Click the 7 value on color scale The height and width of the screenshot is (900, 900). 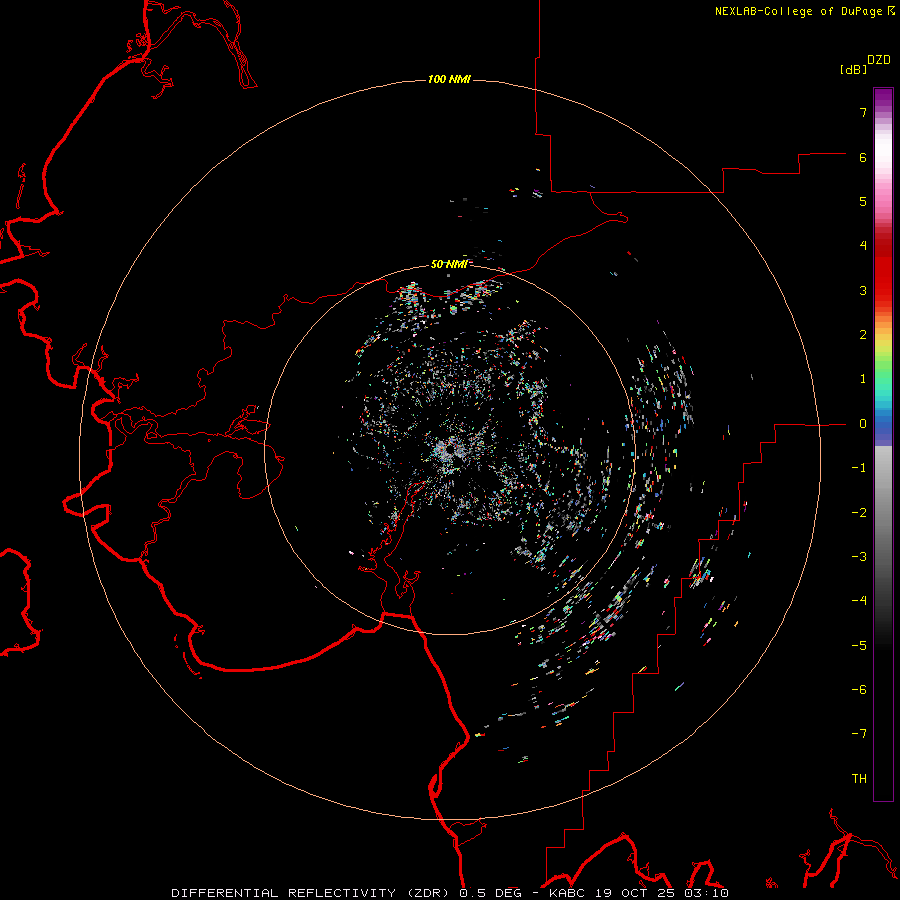[863, 112]
